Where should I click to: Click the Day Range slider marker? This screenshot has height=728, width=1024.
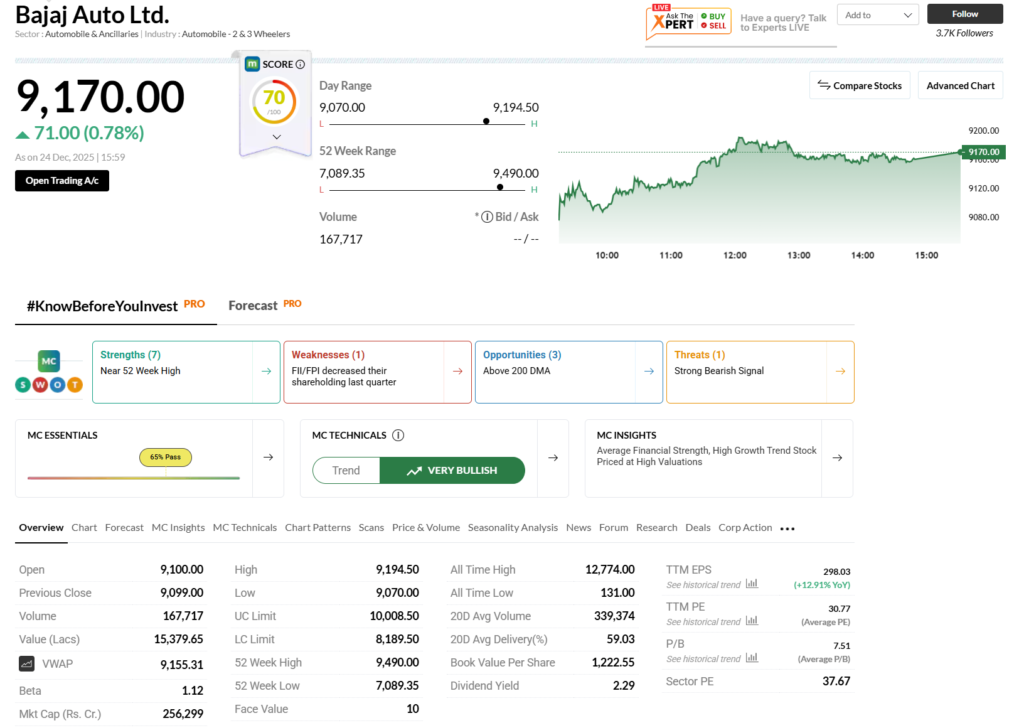point(486,121)
